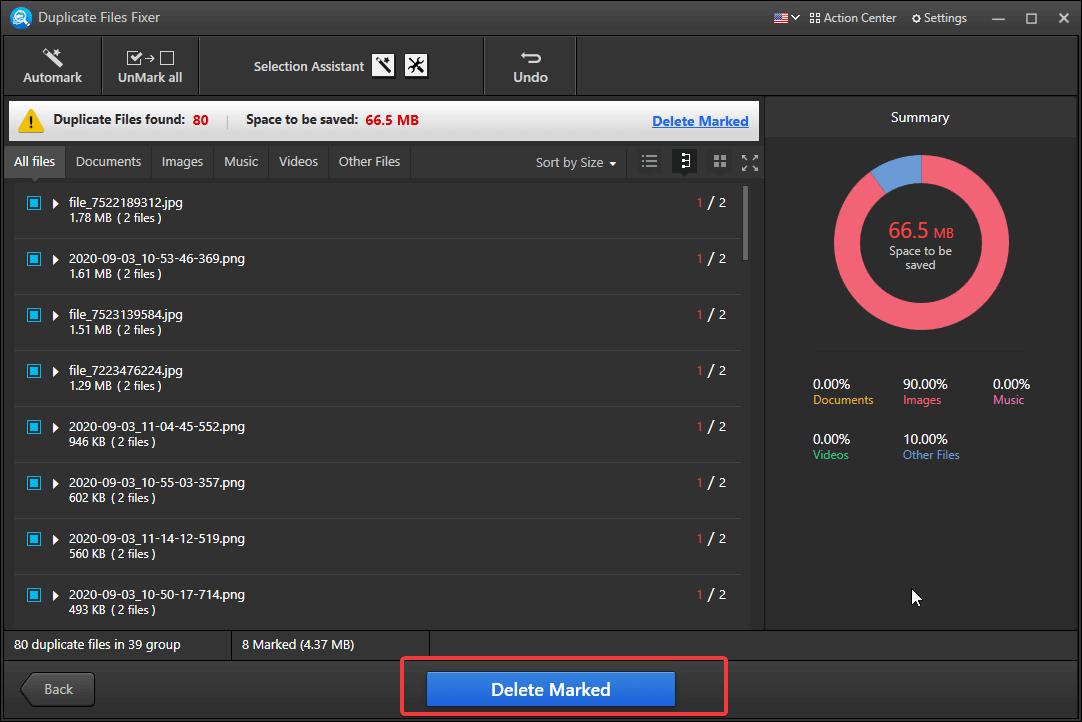Switch to the Documents tab

tap(108, 162)
